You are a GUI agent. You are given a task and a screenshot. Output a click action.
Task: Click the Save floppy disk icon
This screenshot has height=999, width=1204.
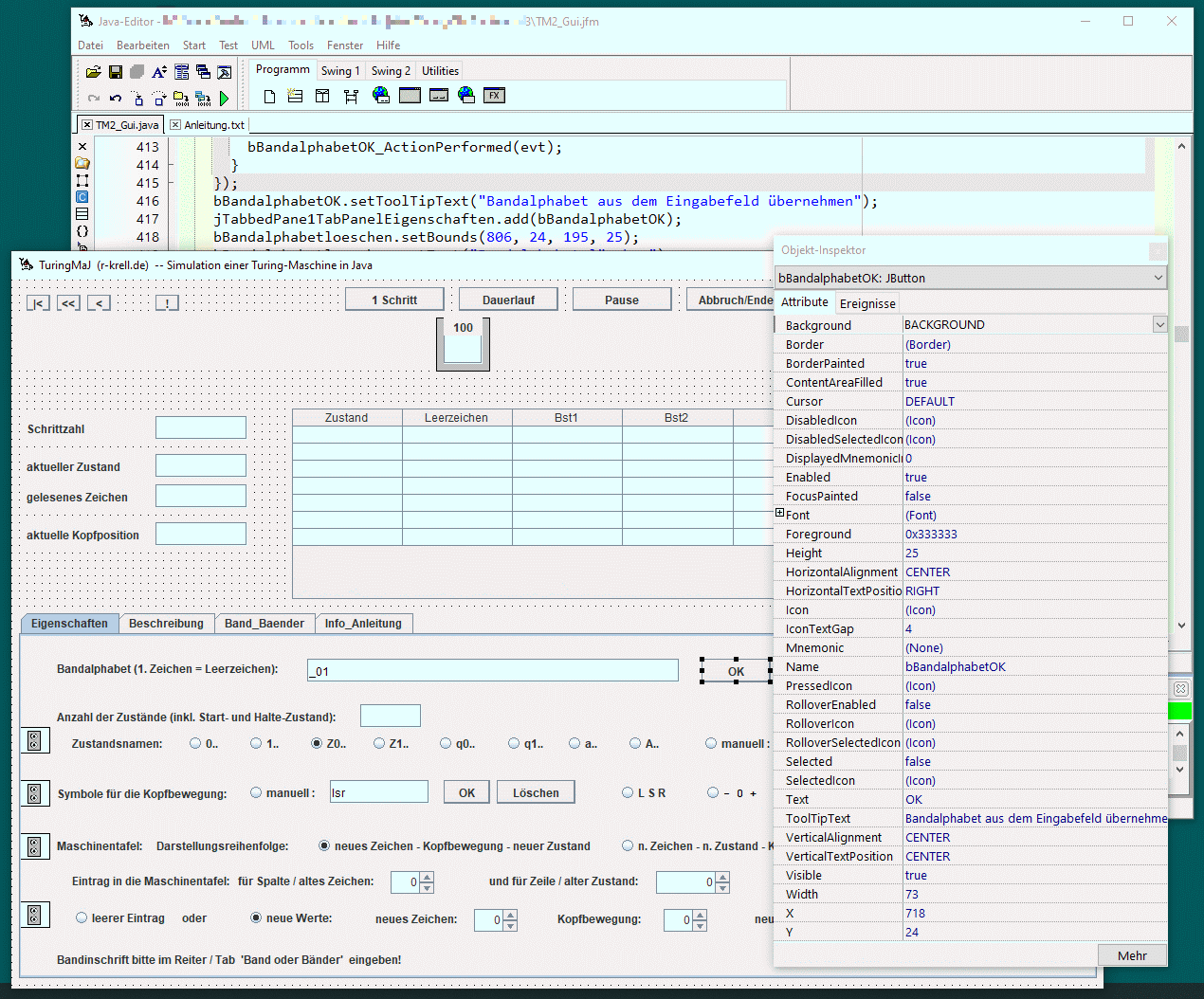[115, 72]
